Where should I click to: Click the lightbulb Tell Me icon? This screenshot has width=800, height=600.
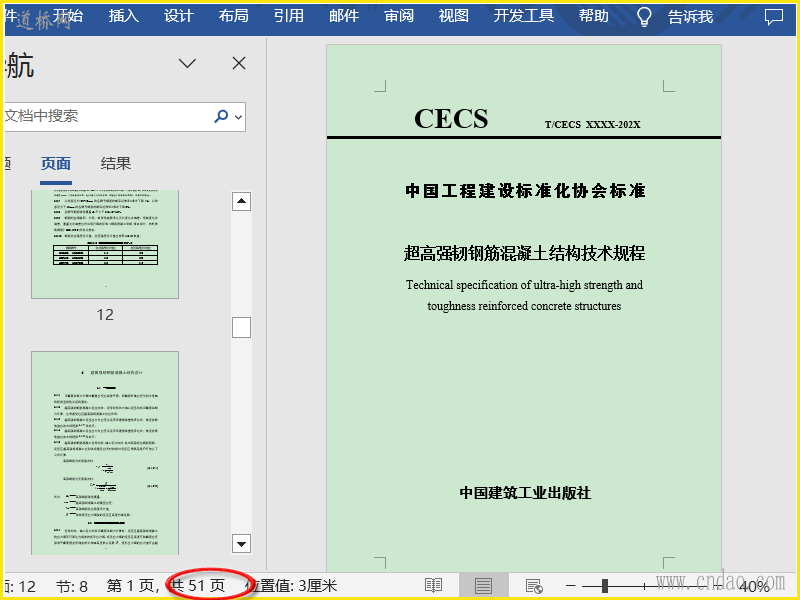point(644,17)
